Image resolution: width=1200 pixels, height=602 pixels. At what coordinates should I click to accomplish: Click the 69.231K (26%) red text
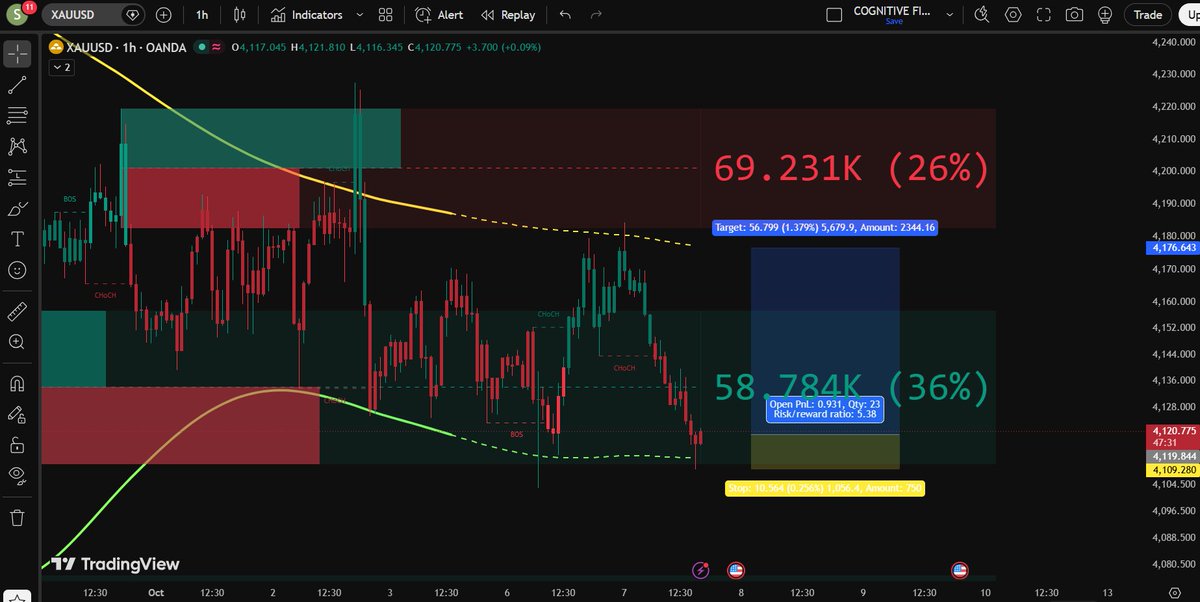click(850, 169)
